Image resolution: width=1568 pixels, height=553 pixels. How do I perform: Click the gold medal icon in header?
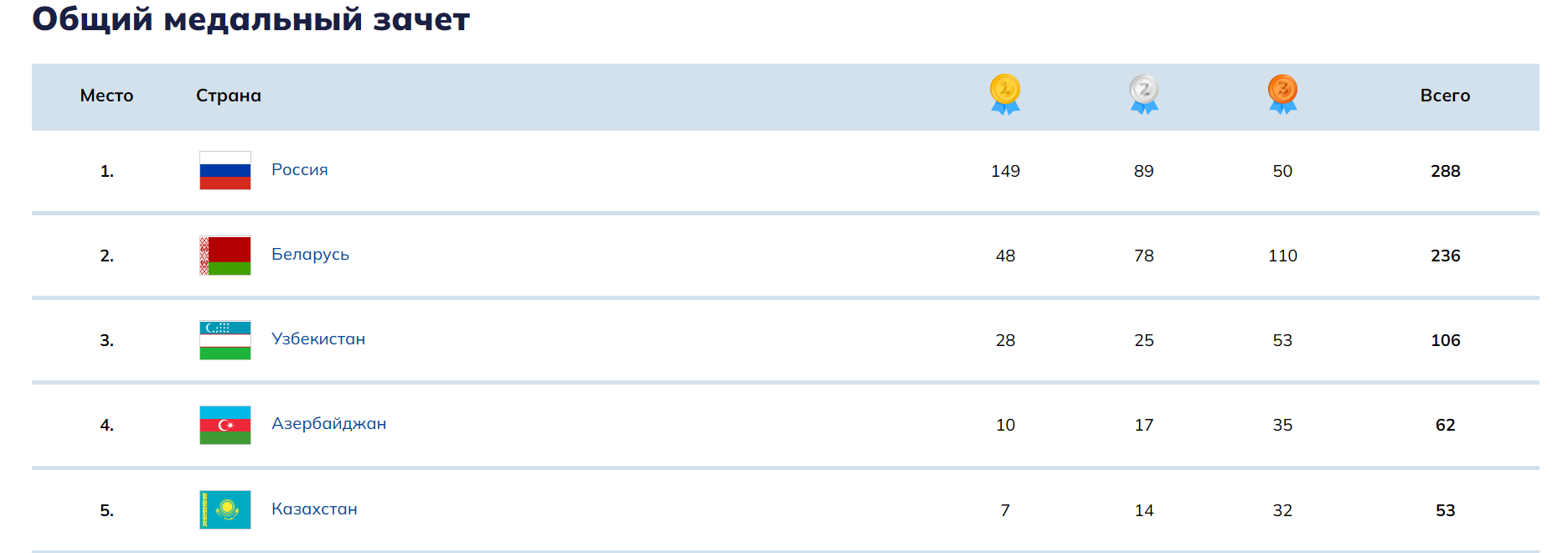[x=1005, y=94]
